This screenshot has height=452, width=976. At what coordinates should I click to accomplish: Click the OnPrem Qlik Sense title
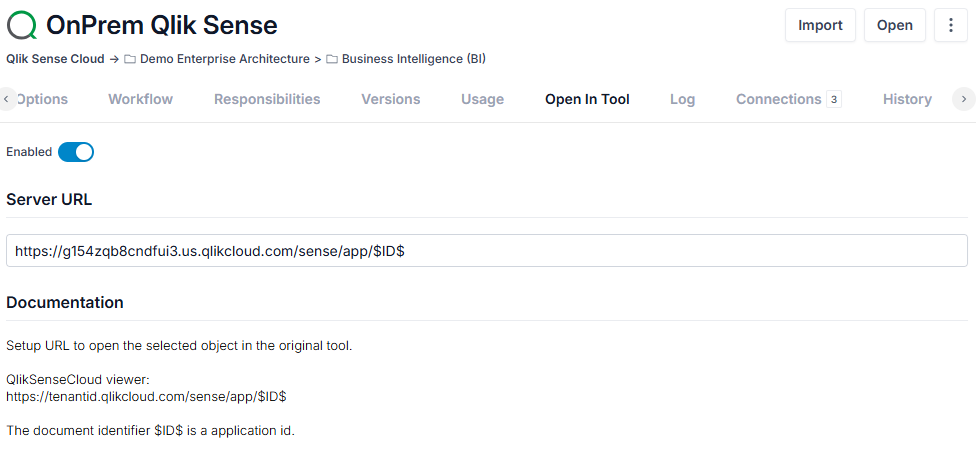[x=162, y=26]
